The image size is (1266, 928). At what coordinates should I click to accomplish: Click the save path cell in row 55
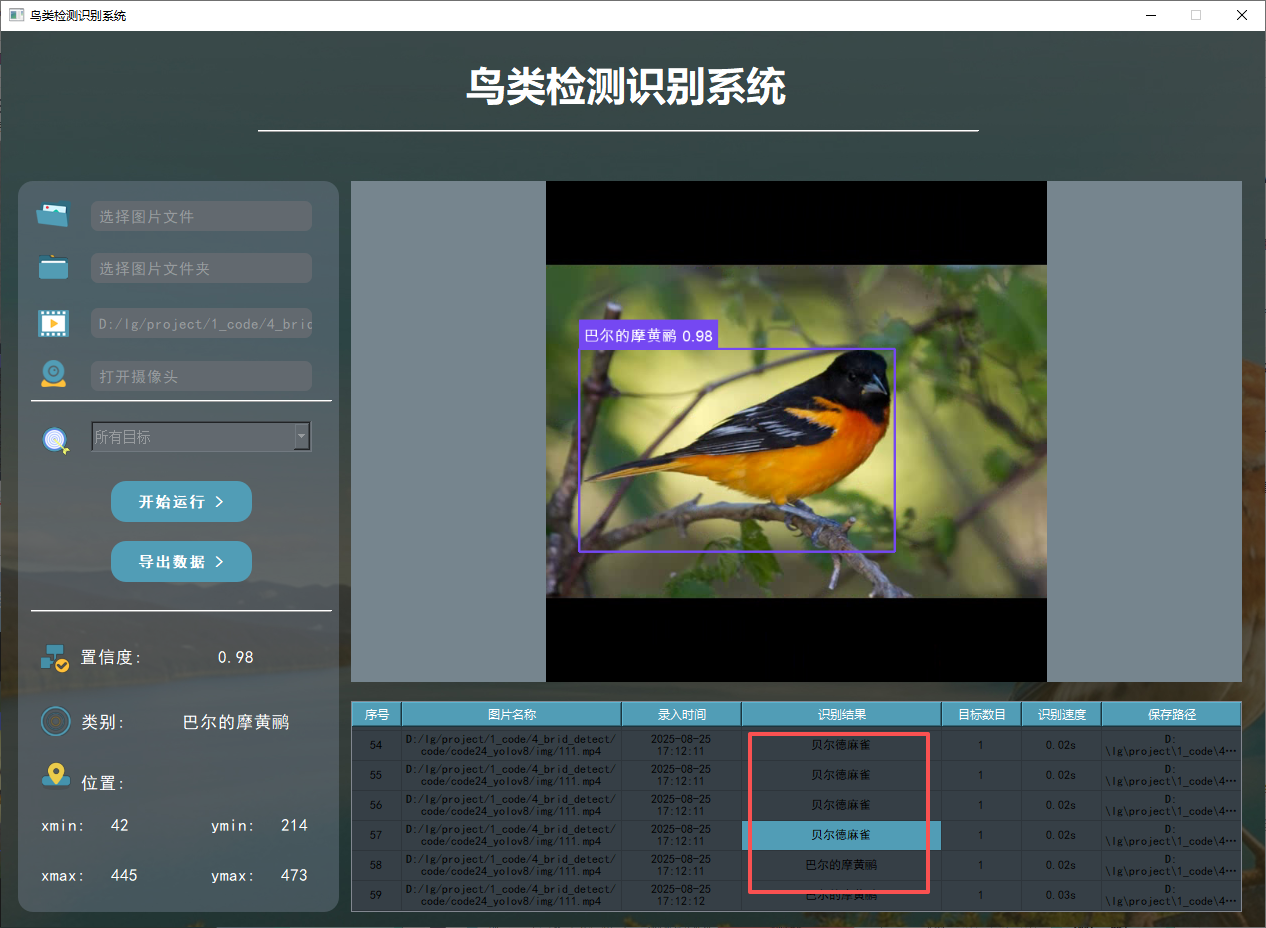pos(1171,775)
